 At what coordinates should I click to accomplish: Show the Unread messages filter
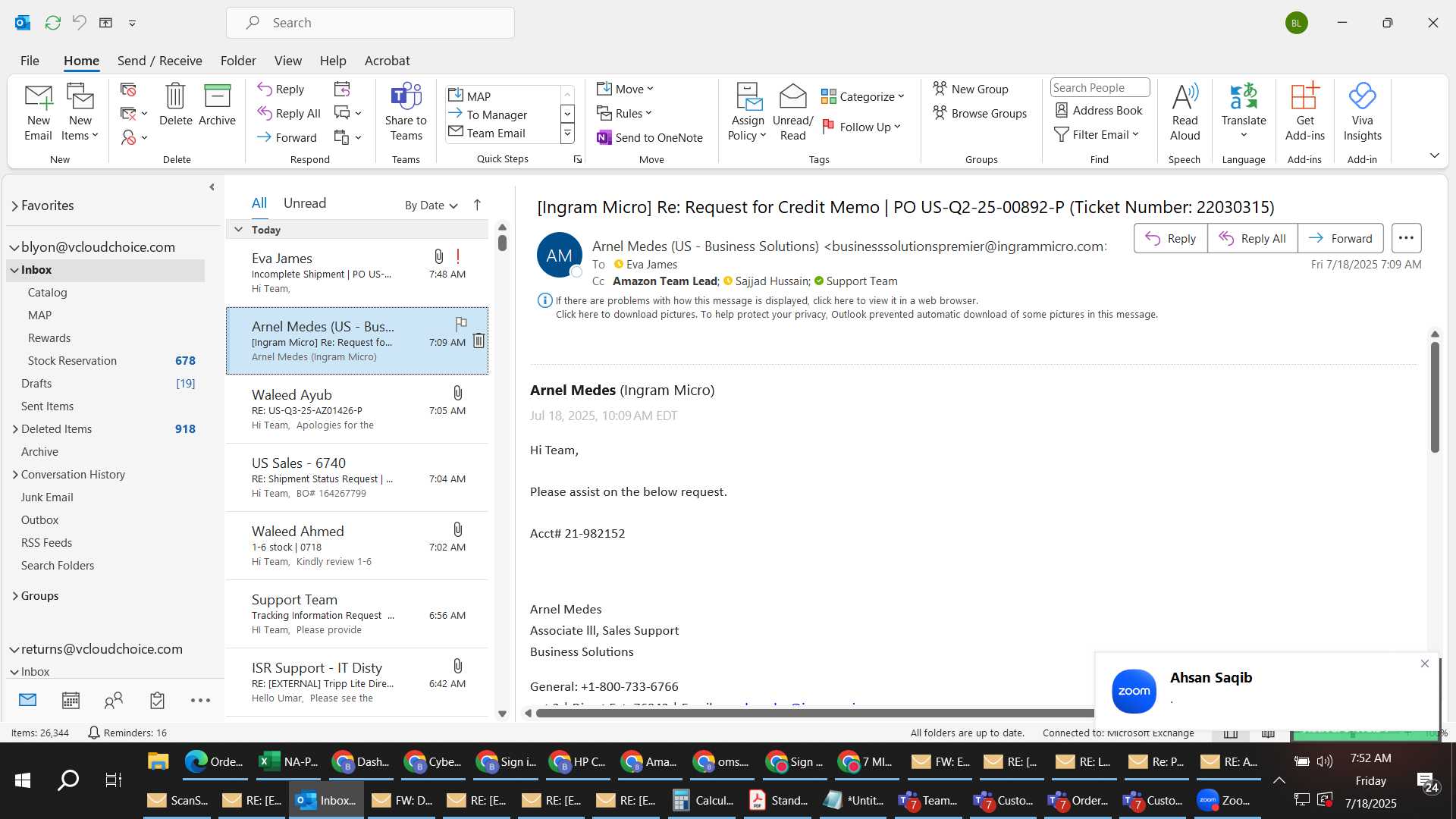click(305, 203)
